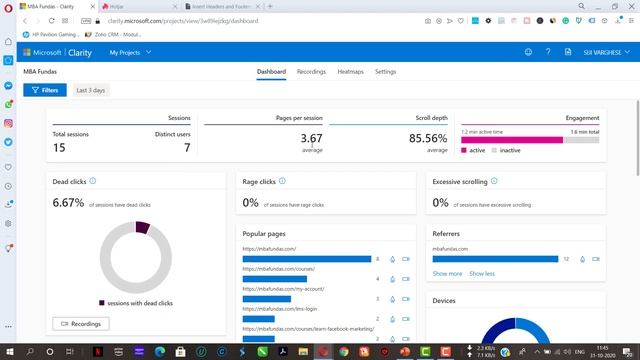Screen dimensions: 640x360
Task: View recordings for mbafundas.com/ popular page
Action: [405, 259]
